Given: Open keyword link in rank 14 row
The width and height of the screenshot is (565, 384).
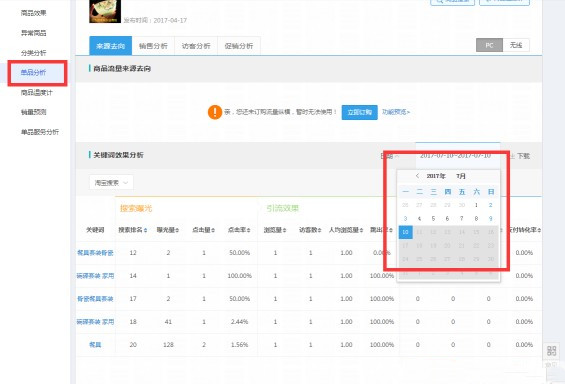Looking at the screenshot, I should 95,276.
